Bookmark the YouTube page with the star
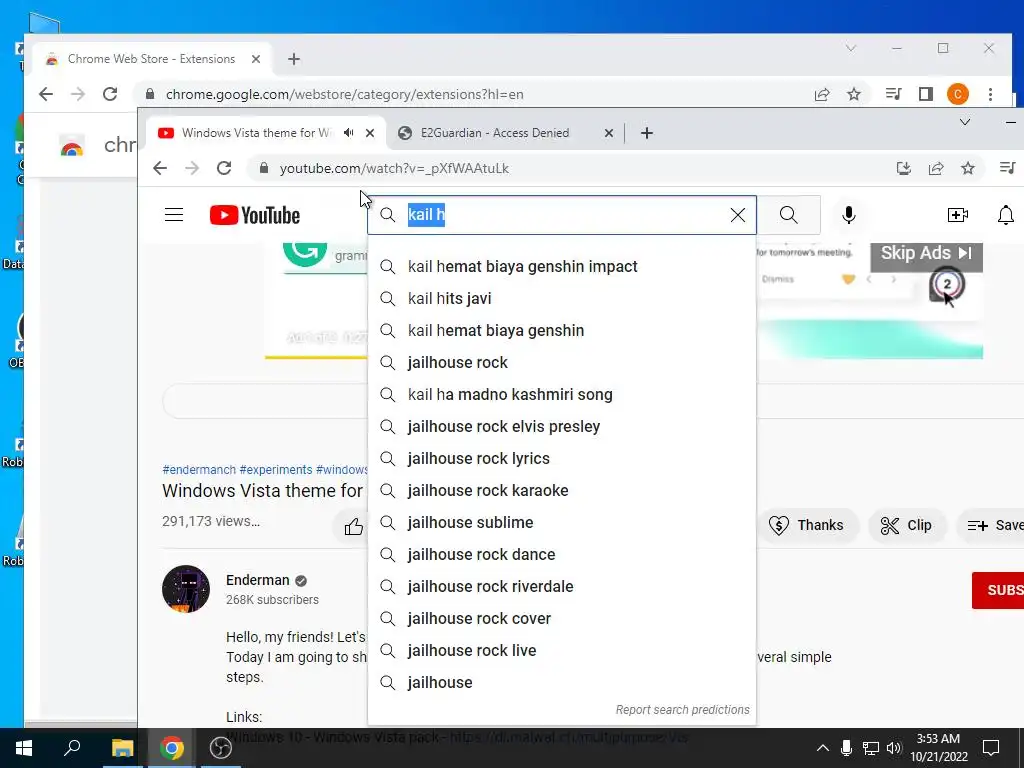Screen dimensions: 1024x768 pos(968,168)
